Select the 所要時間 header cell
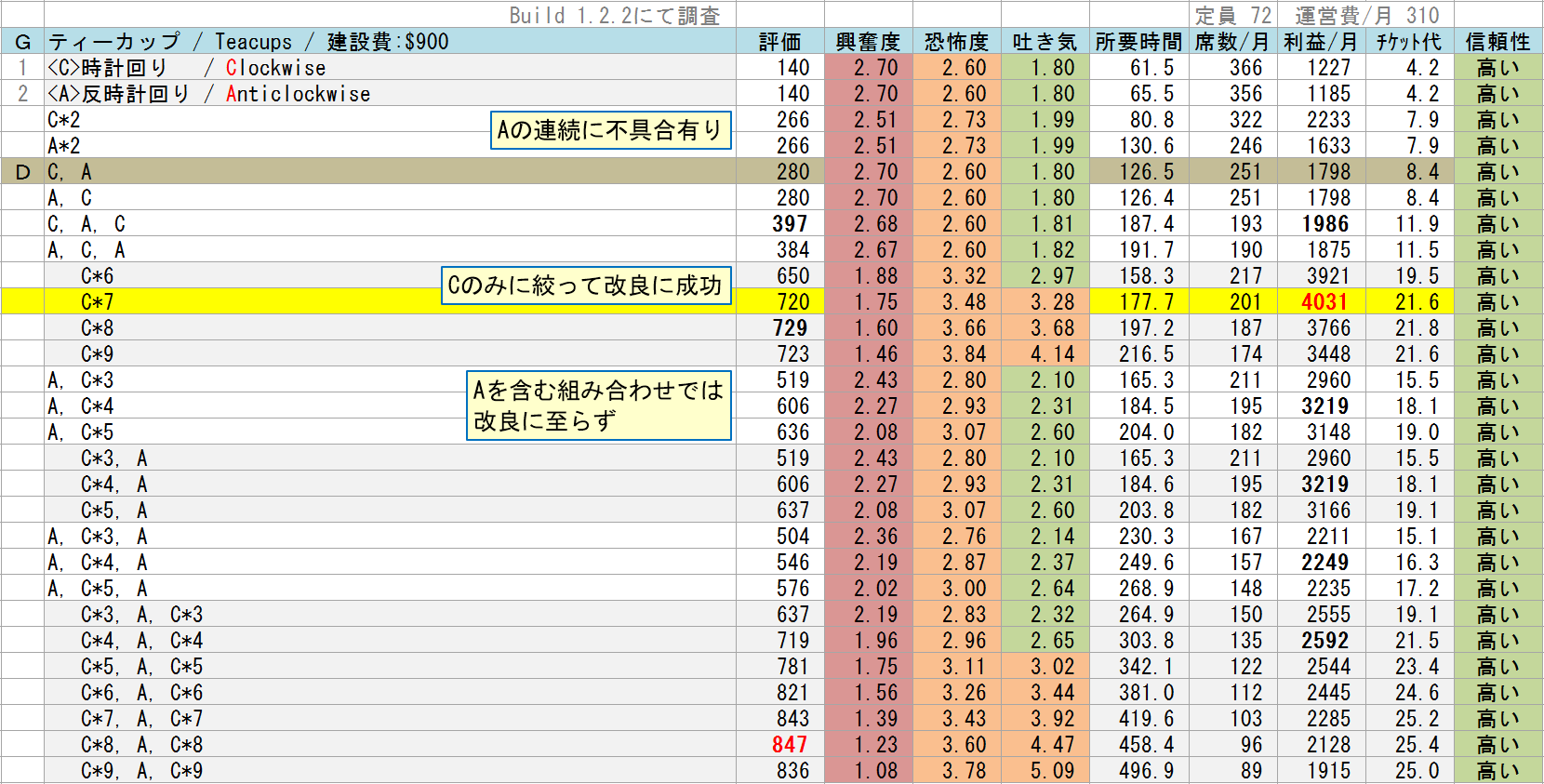 point(1138,42)
